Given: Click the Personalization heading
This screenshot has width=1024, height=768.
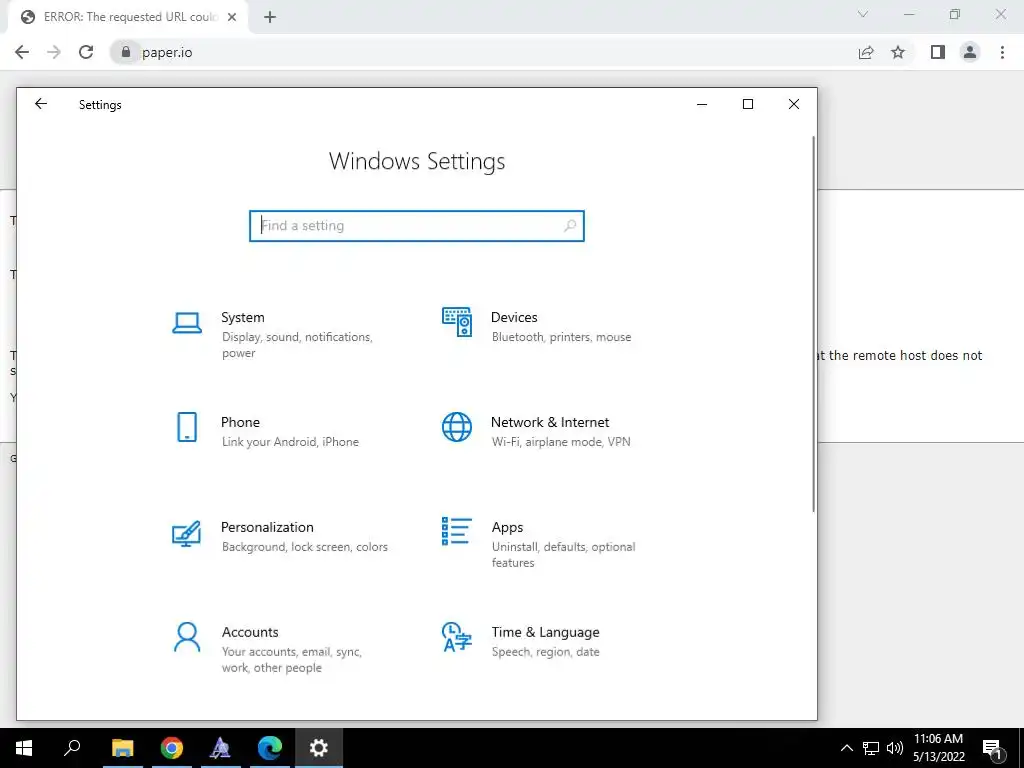Looking at the screenshot, I should pyautogui.click(x=267, y=527).
